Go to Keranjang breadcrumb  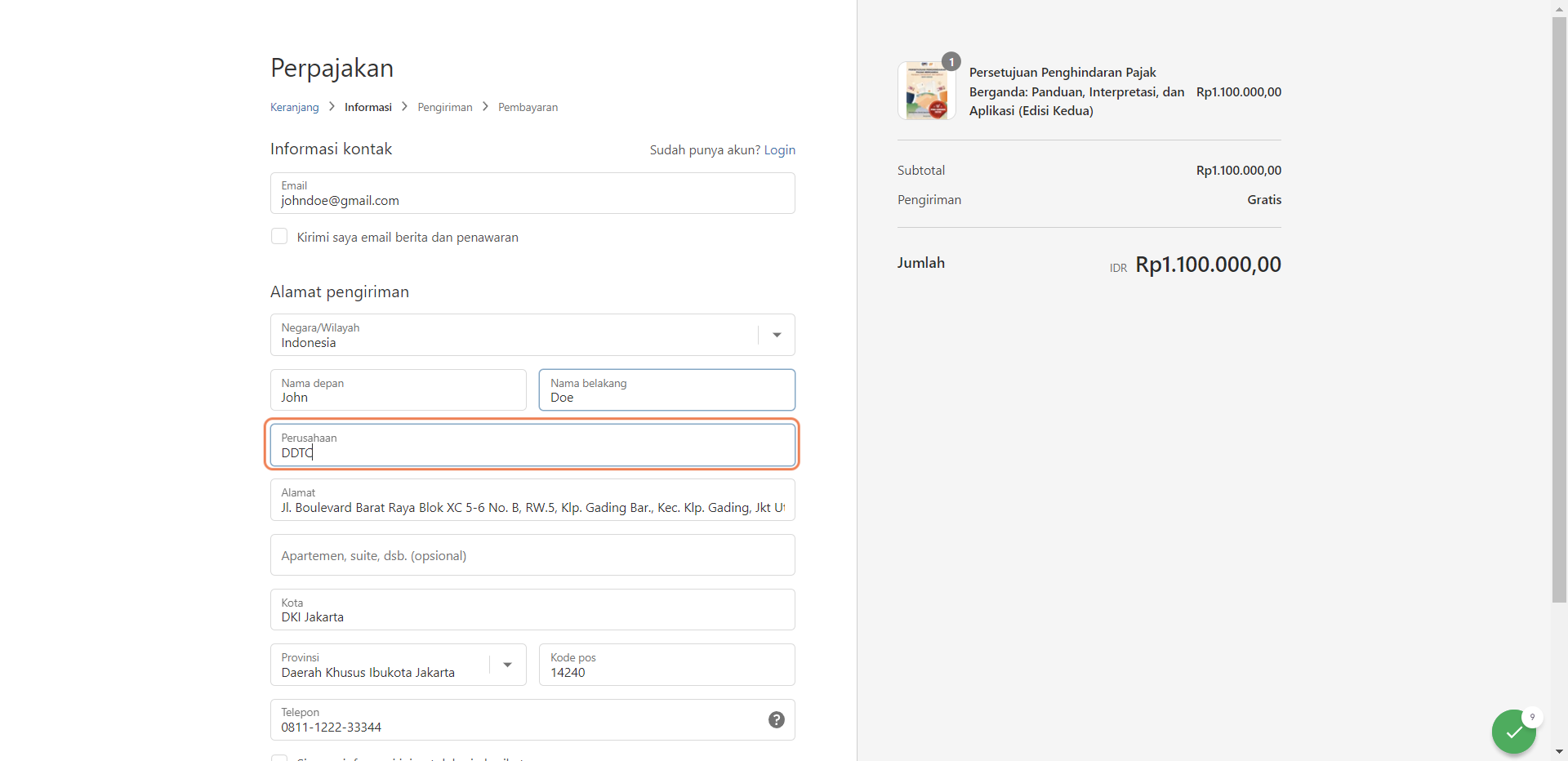(295, 107)
